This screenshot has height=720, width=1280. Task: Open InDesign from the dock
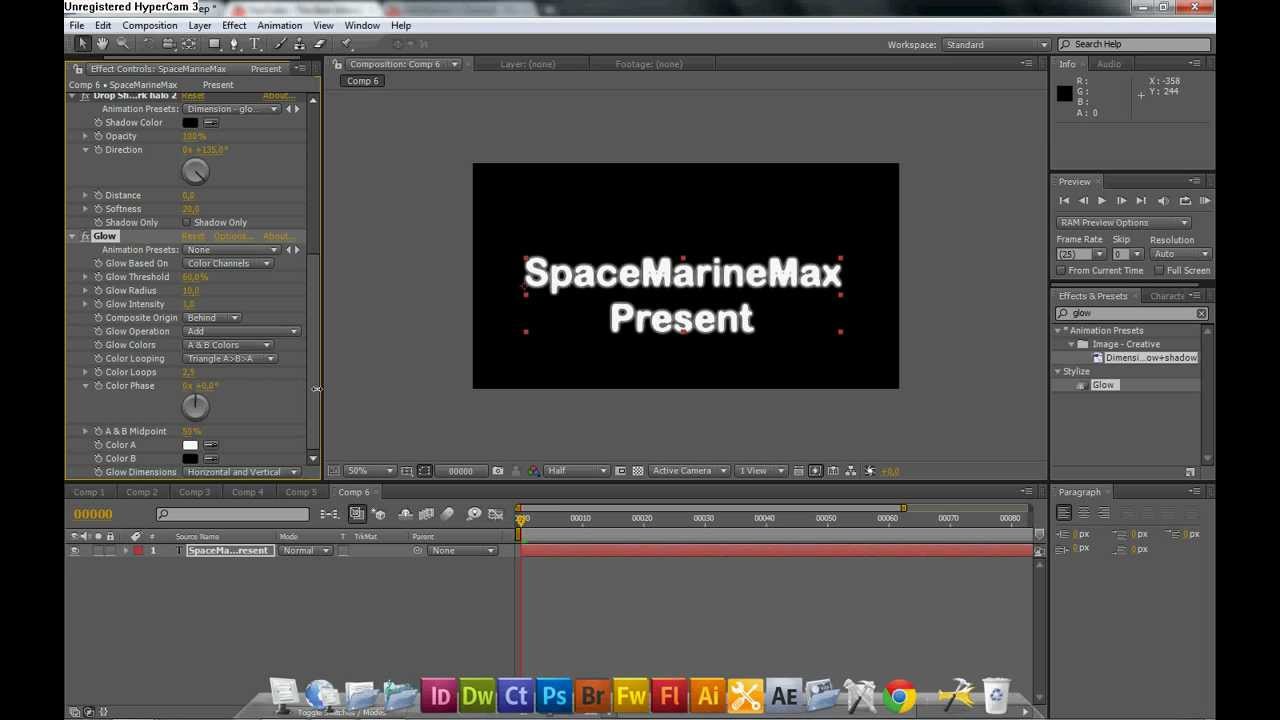click(x=439, y=696)
